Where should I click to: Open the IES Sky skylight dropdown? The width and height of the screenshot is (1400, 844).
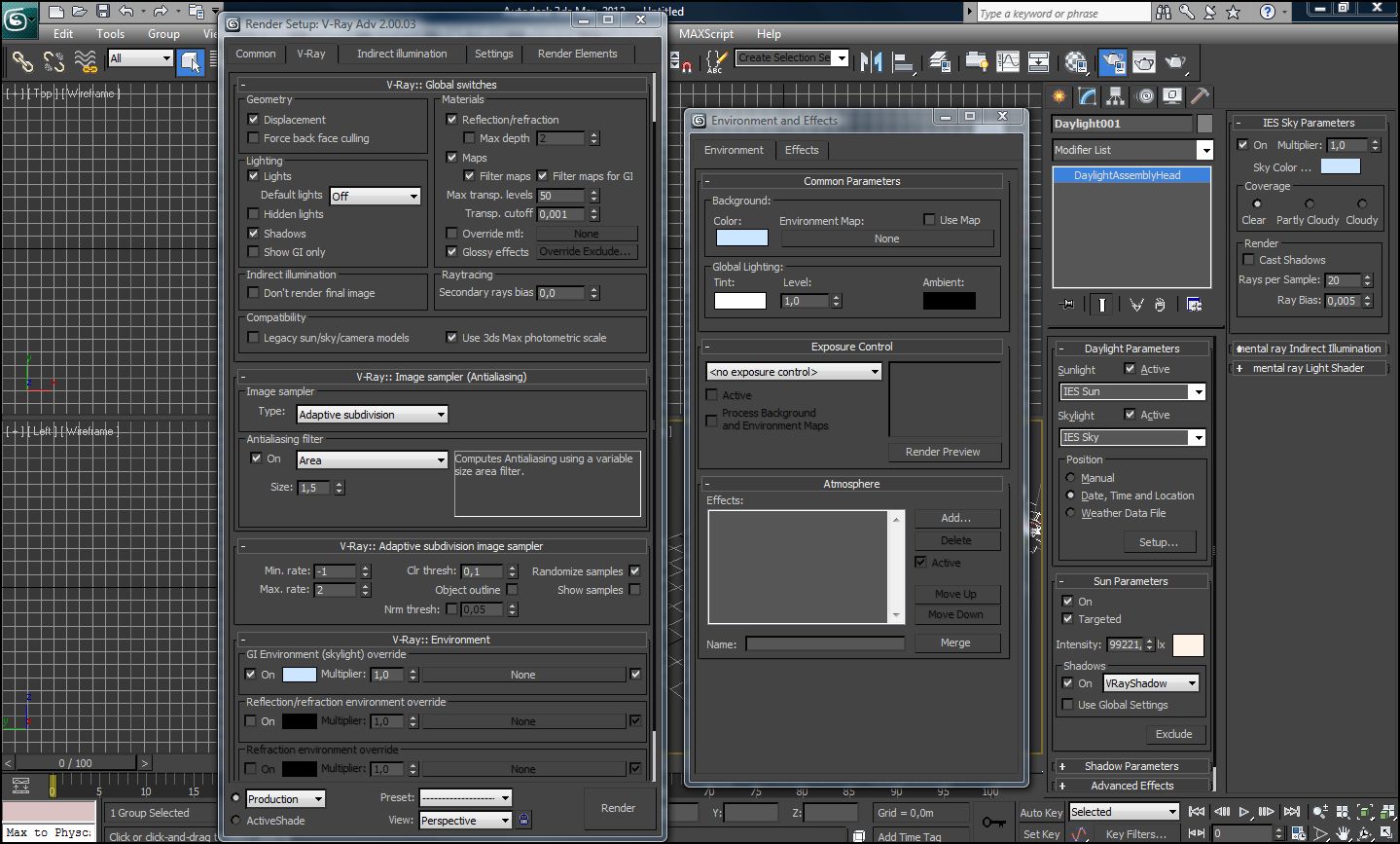[x=1133, y=437]
